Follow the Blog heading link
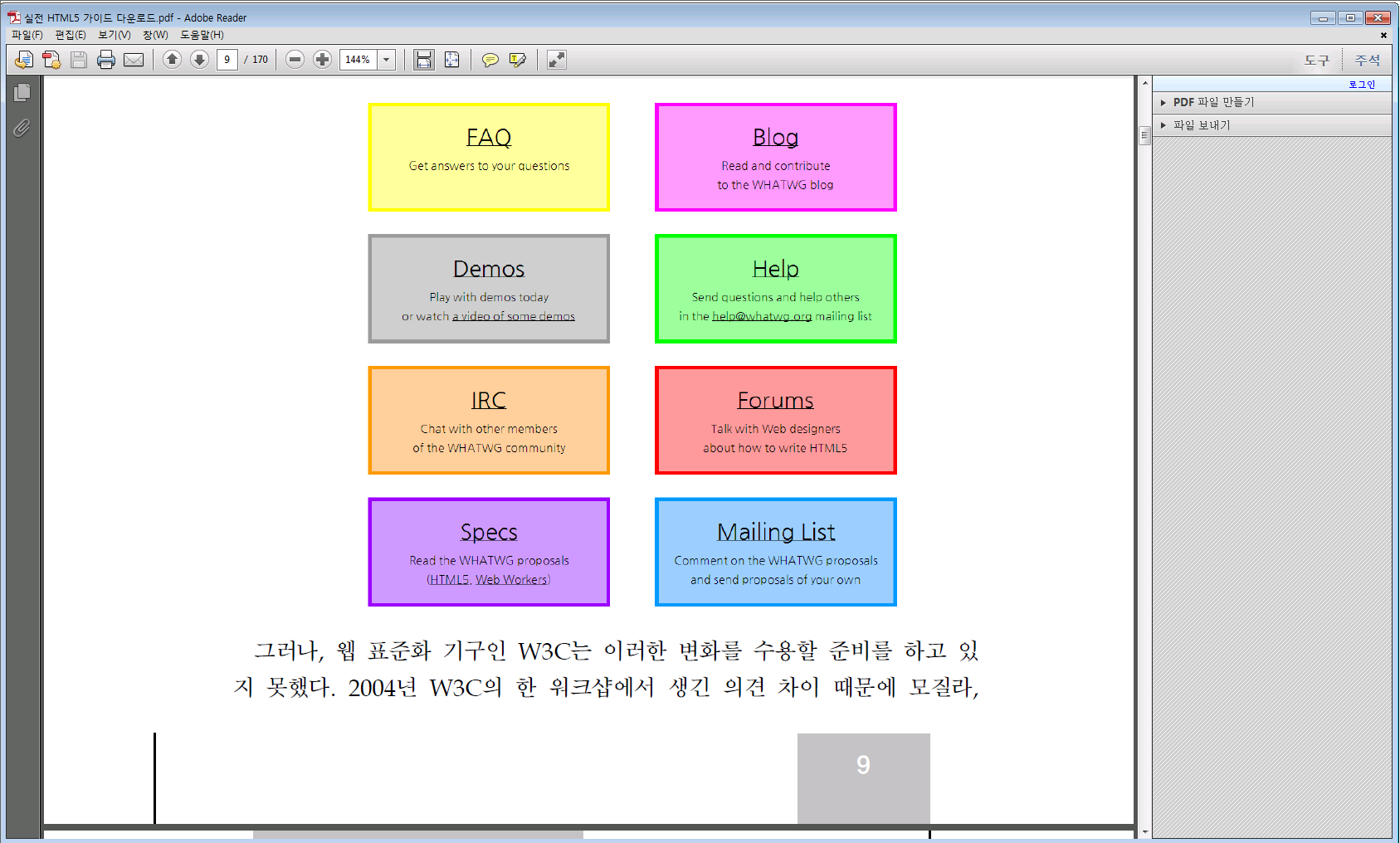Image resolution: width=1400 pixels, height=843 pixels. coord(776,137)
